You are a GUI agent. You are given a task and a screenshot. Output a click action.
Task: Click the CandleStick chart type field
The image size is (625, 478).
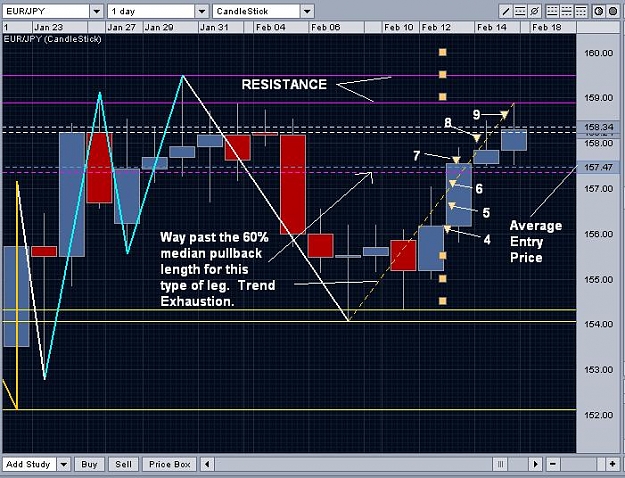257,11
